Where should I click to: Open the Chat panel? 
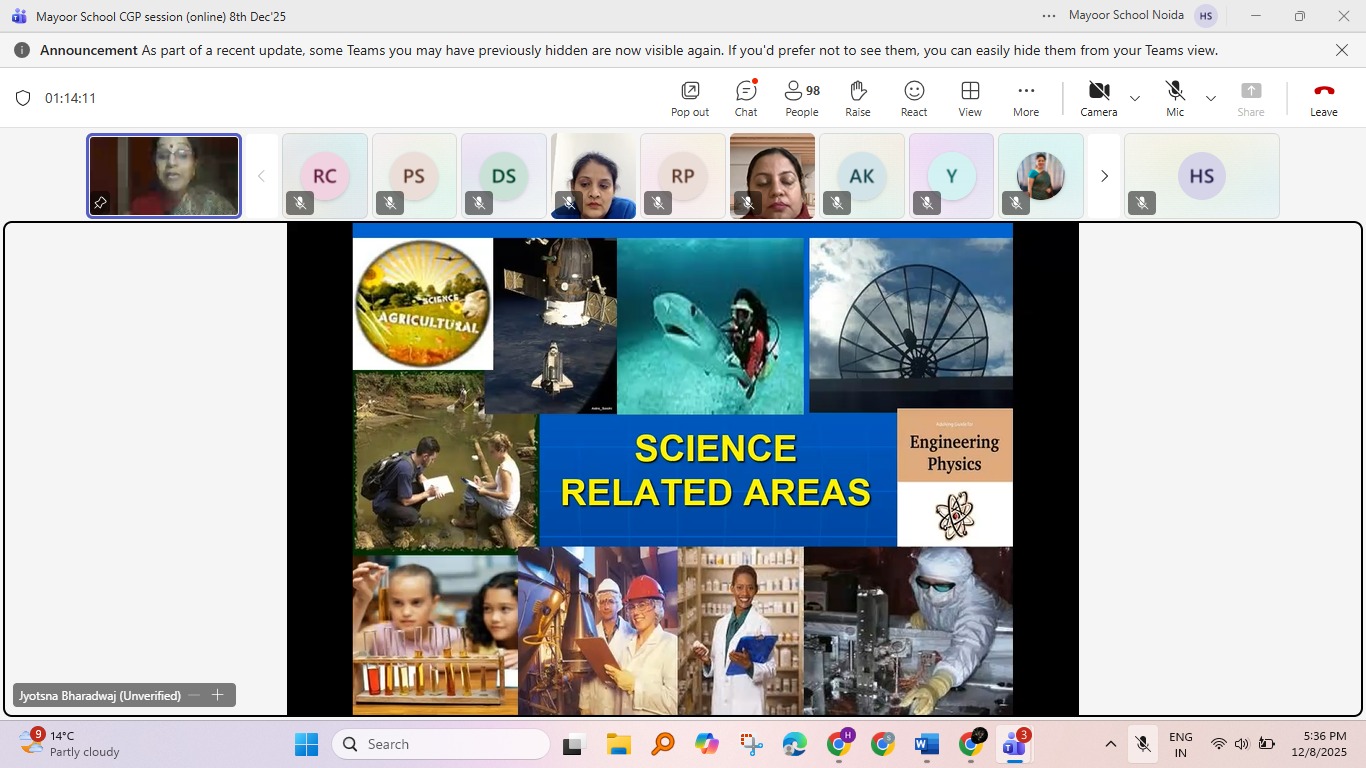click(746, 98)
